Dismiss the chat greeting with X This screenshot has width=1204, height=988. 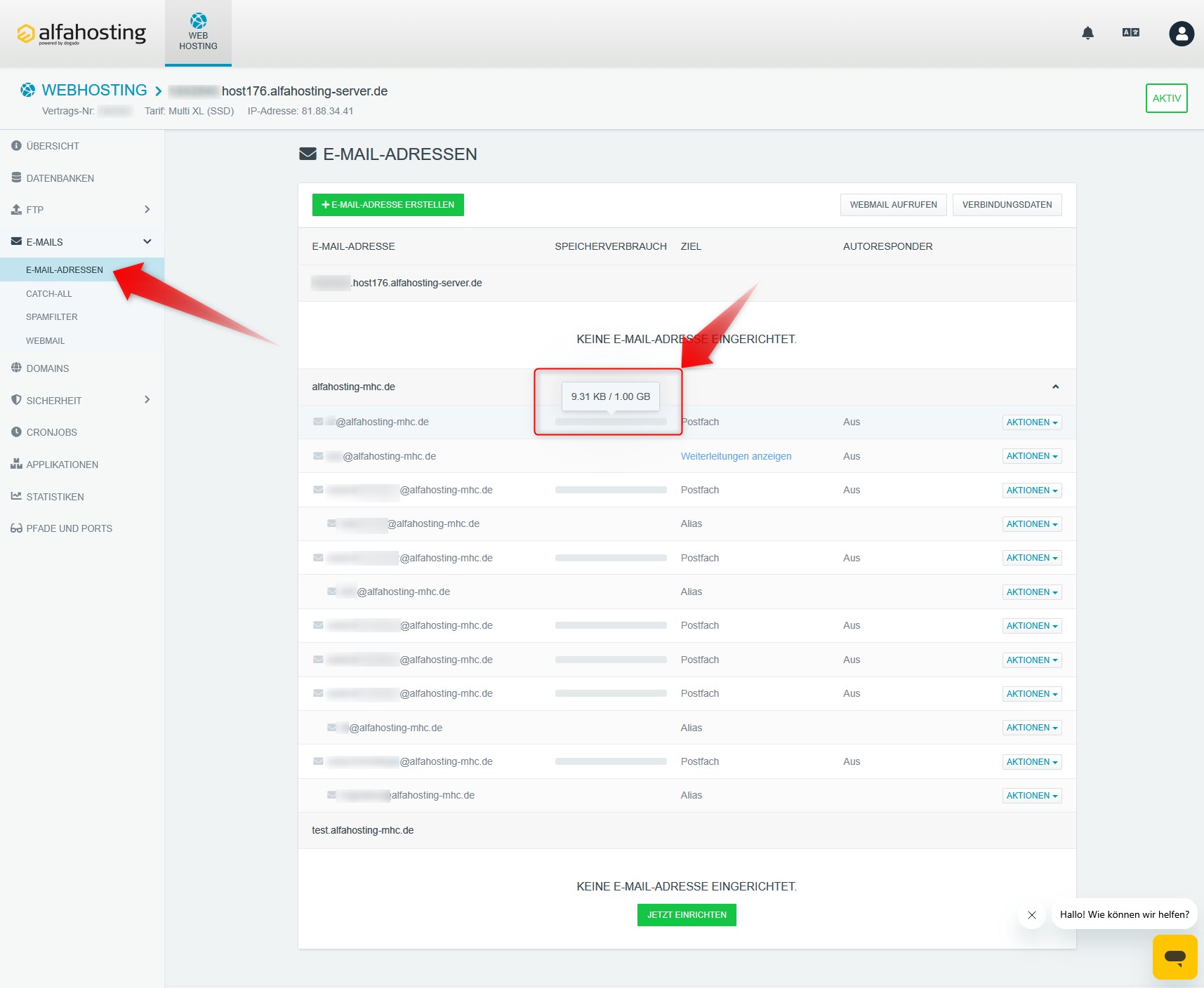tap(1031, 914)
